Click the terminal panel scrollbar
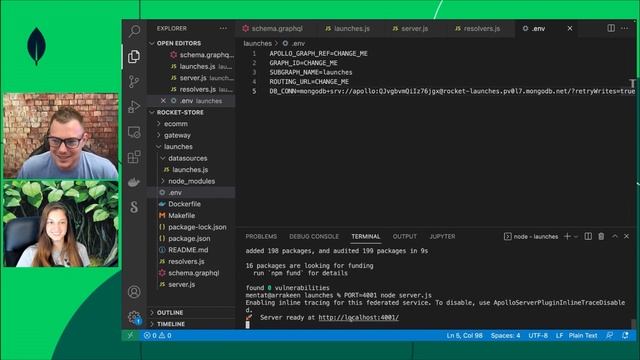 pos(633,323)
